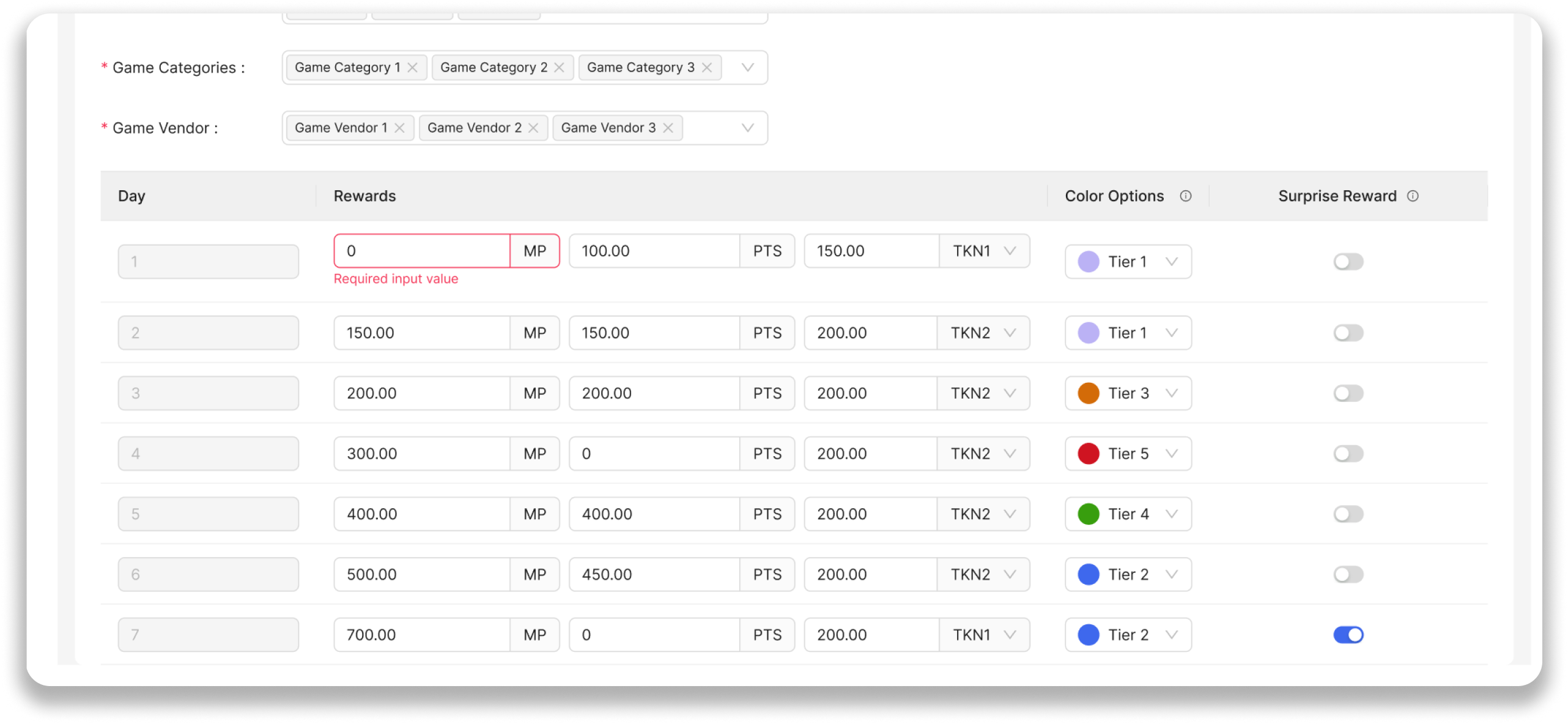Disable Surprise Reward for Day 7
Viewport: 1568px width, 724px height.
click(1348, 635)
